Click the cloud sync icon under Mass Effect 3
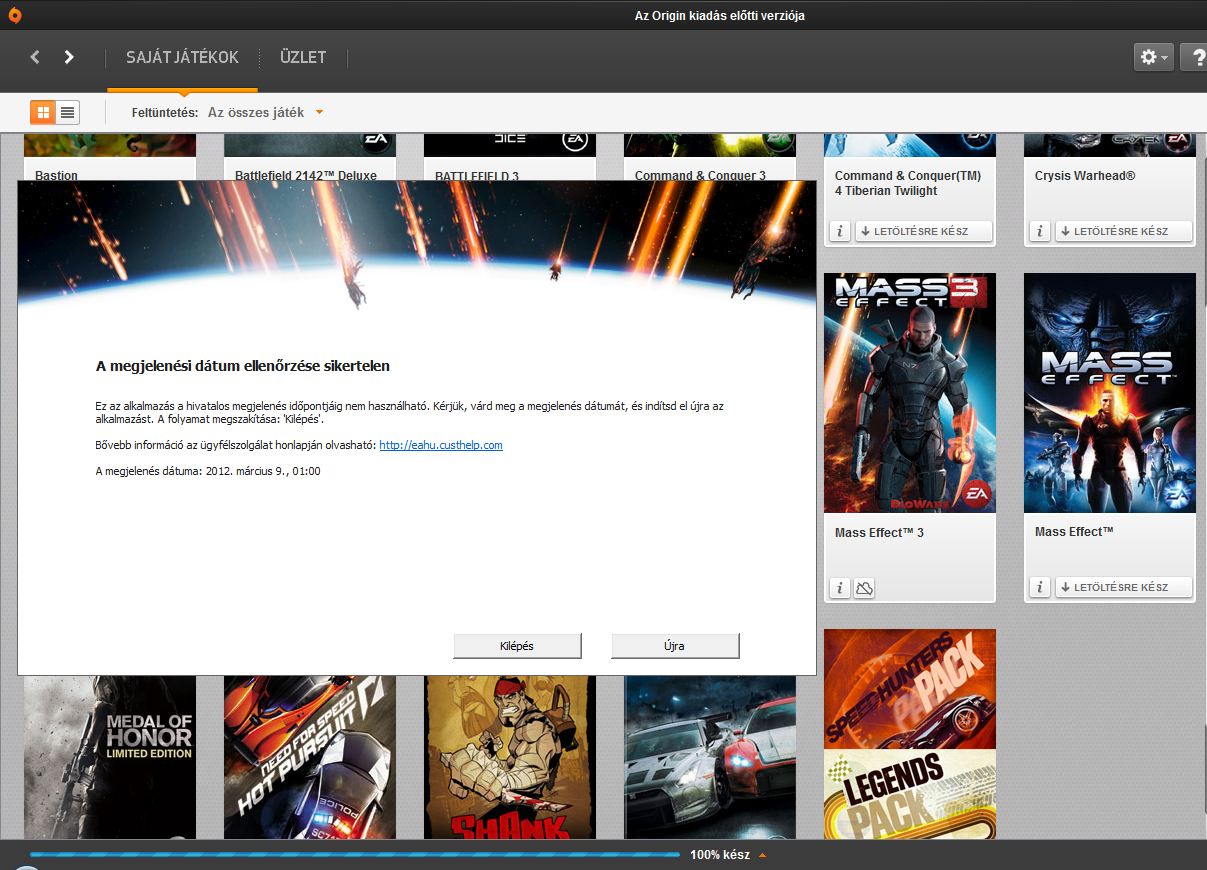 coord(865,588)
